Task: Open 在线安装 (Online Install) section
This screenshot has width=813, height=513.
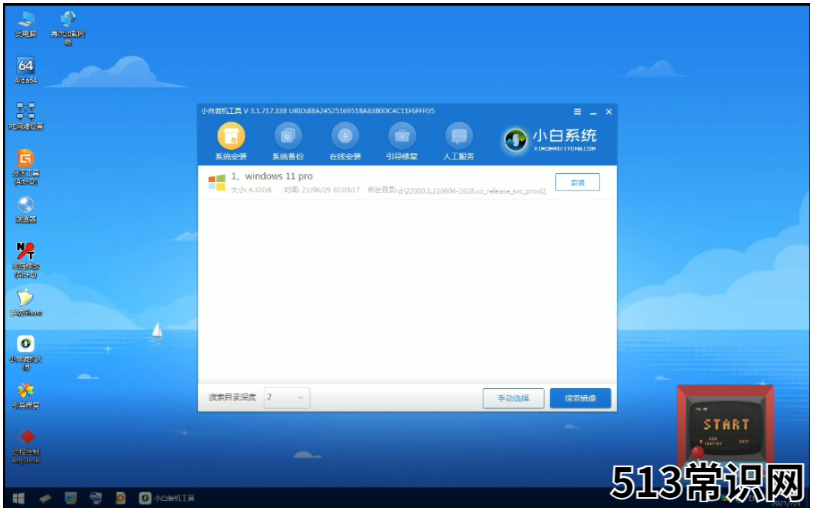Action: (344, 141)
